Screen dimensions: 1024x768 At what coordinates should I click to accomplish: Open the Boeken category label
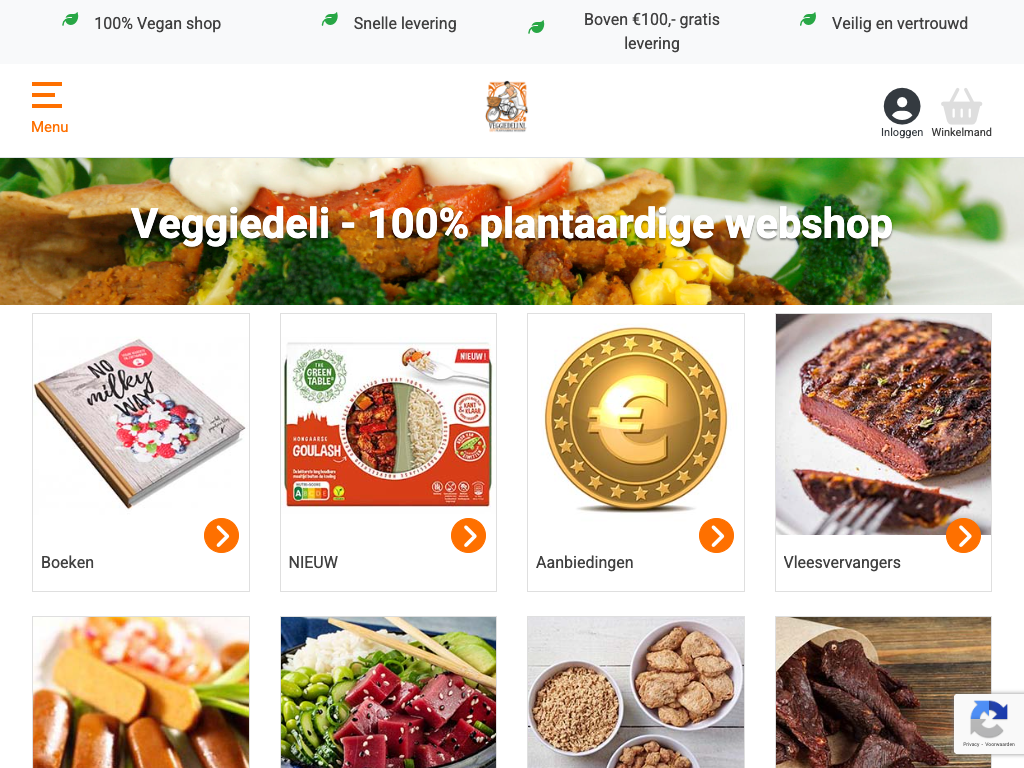(x=67, y=562)
